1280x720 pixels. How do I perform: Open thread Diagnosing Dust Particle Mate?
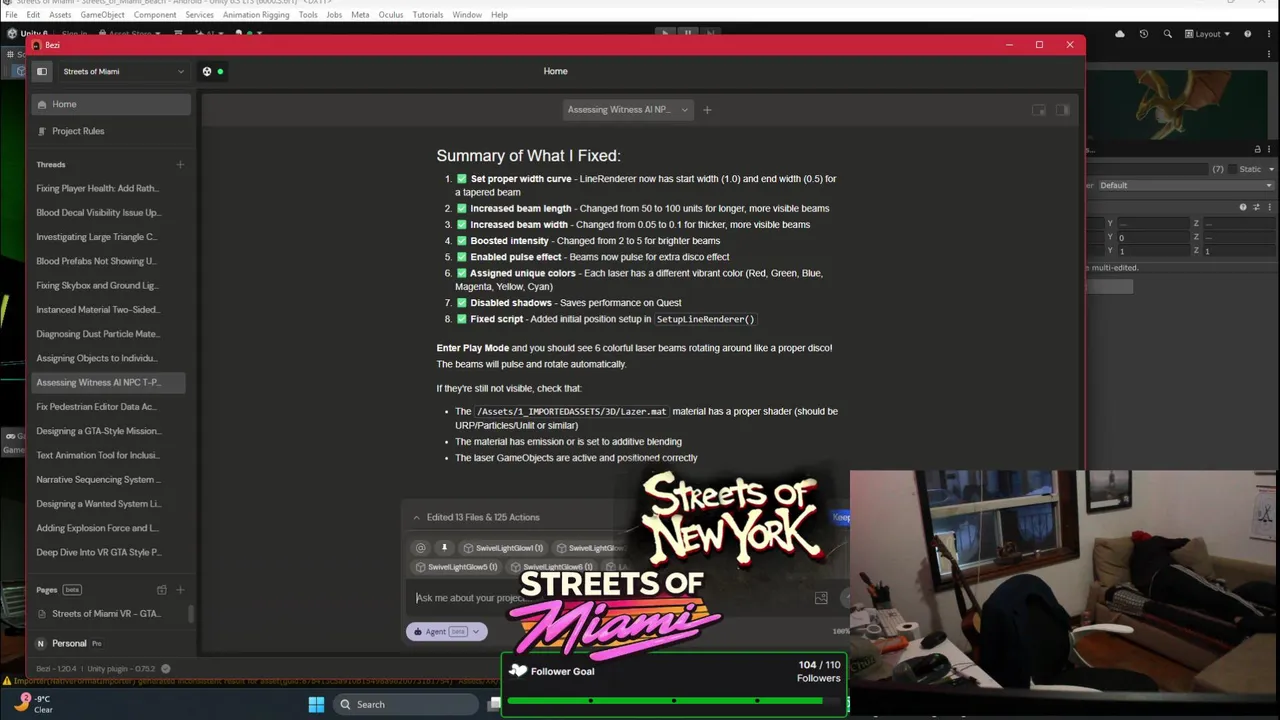click(x=98, y=334)
